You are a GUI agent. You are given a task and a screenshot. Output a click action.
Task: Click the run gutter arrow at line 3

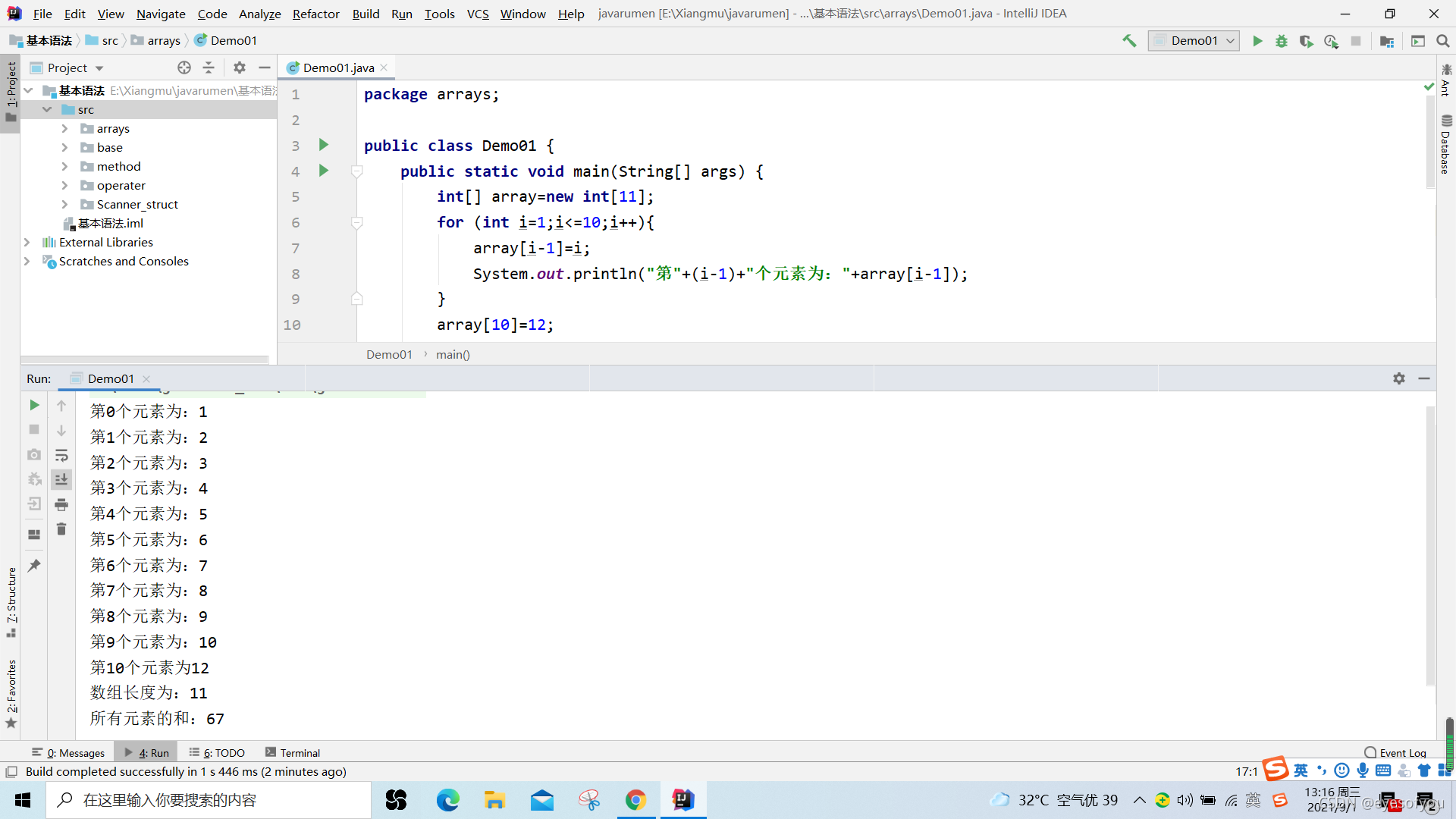[324, 145]
